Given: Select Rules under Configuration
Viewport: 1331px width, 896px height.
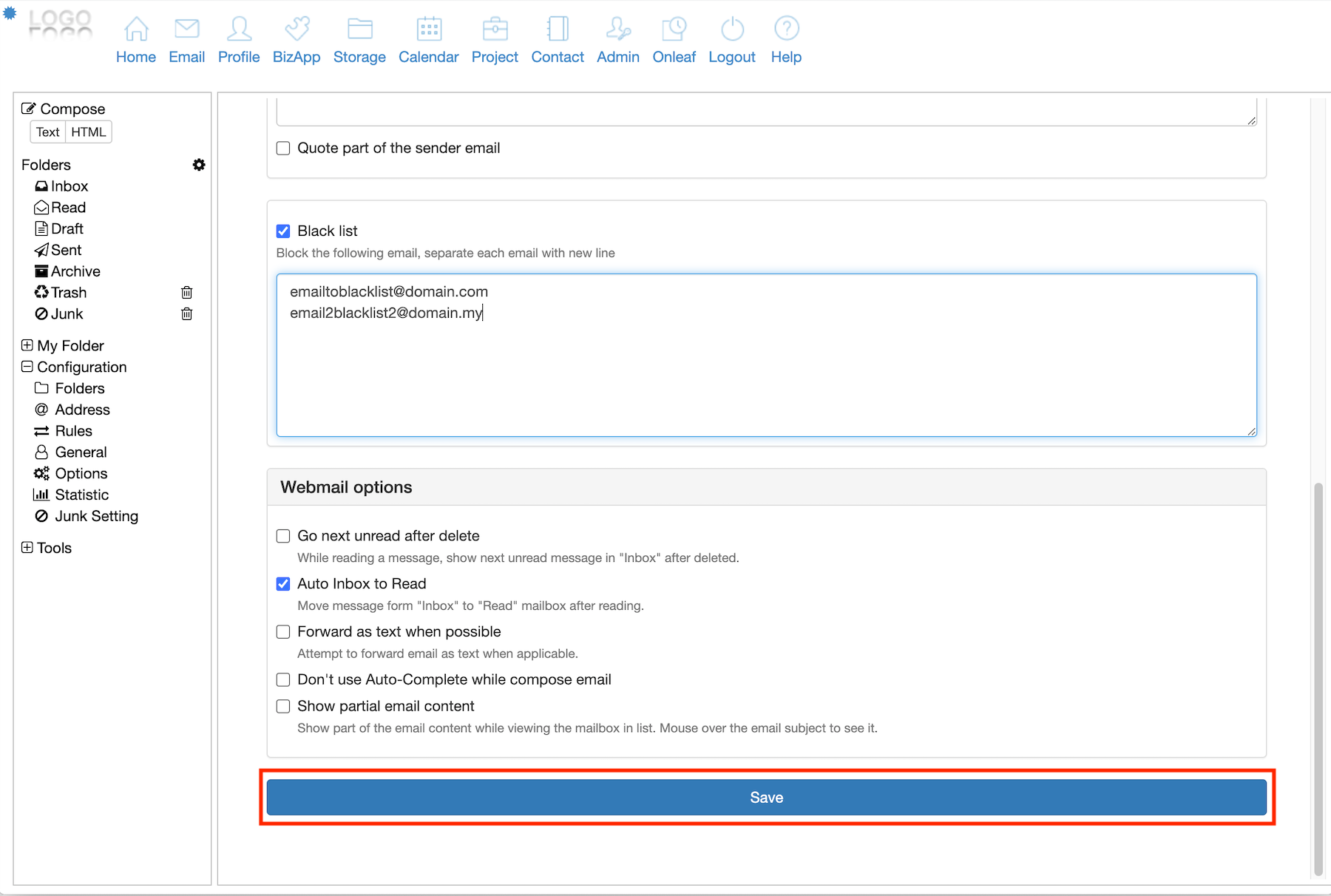Looking at the screenshot, I should click(73, 431).
